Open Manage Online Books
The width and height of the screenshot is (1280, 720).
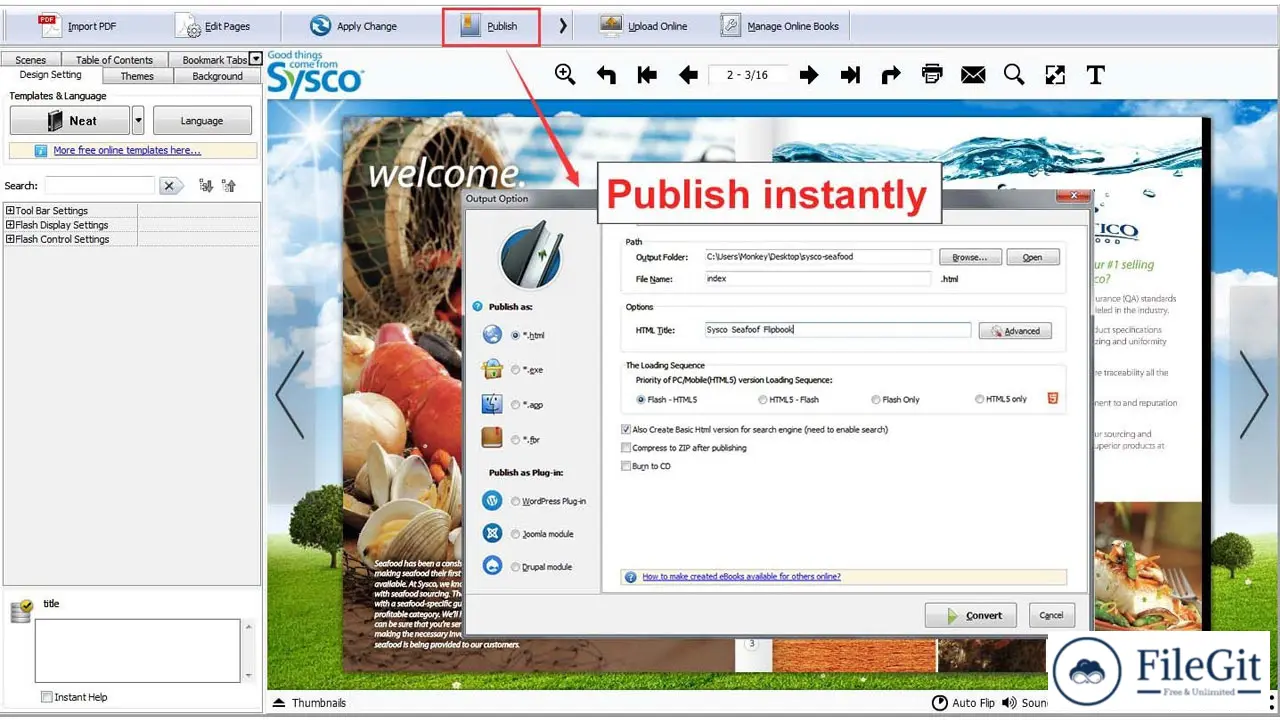[x=780, y=26]
